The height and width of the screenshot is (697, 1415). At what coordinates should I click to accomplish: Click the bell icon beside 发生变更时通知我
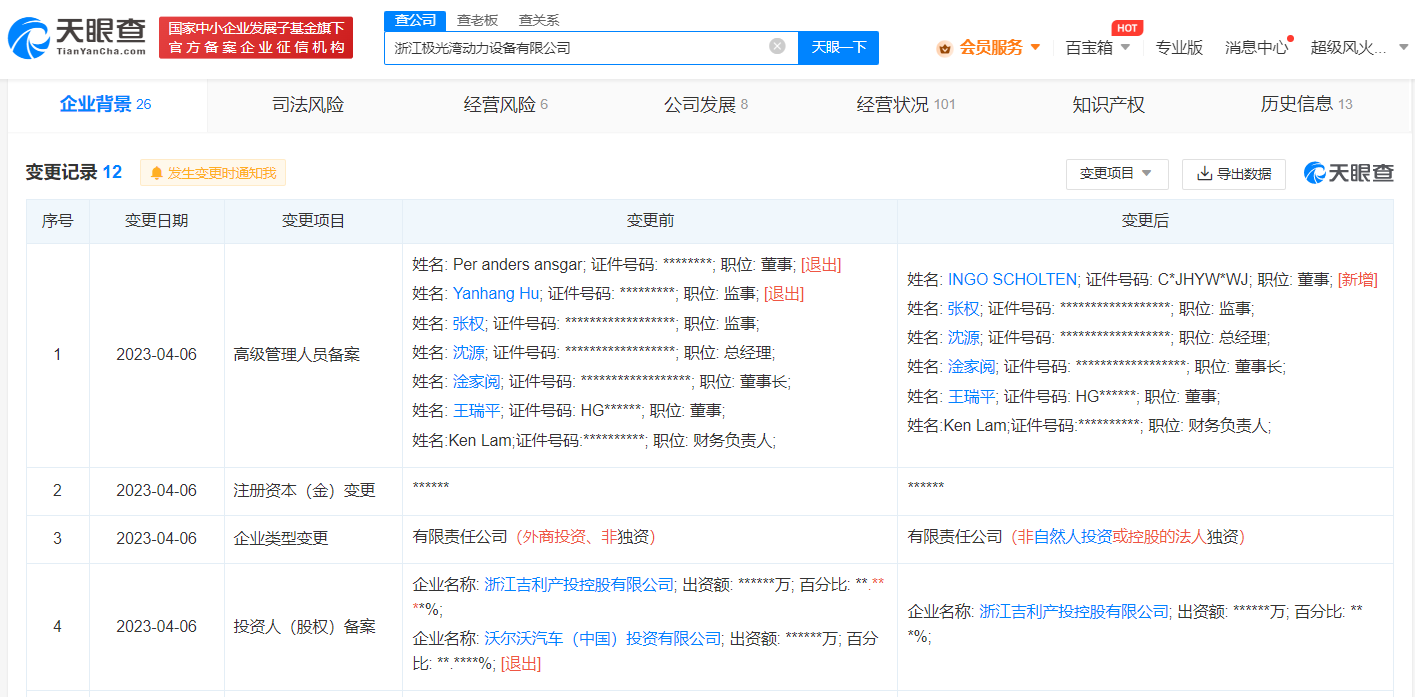[x=156, y=173]
